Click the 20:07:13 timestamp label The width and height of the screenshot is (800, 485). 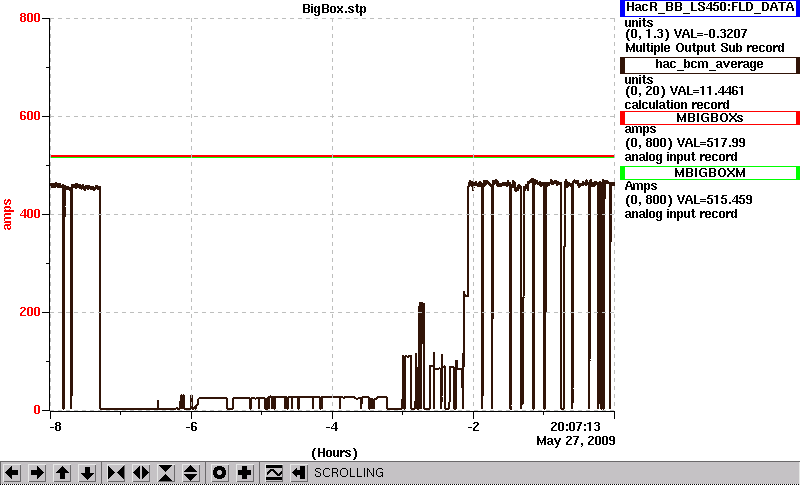point(576,426)
